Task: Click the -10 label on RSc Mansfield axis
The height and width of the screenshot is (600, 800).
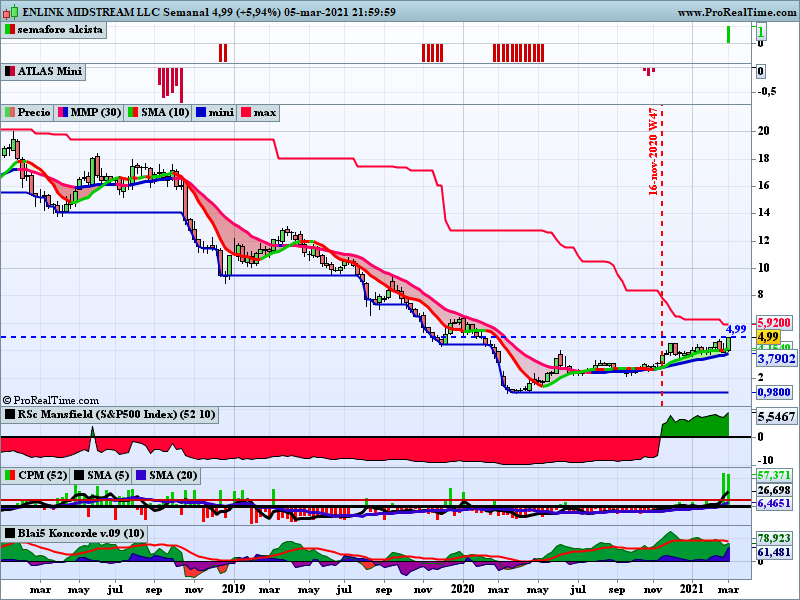Action: tap(766, 460)
